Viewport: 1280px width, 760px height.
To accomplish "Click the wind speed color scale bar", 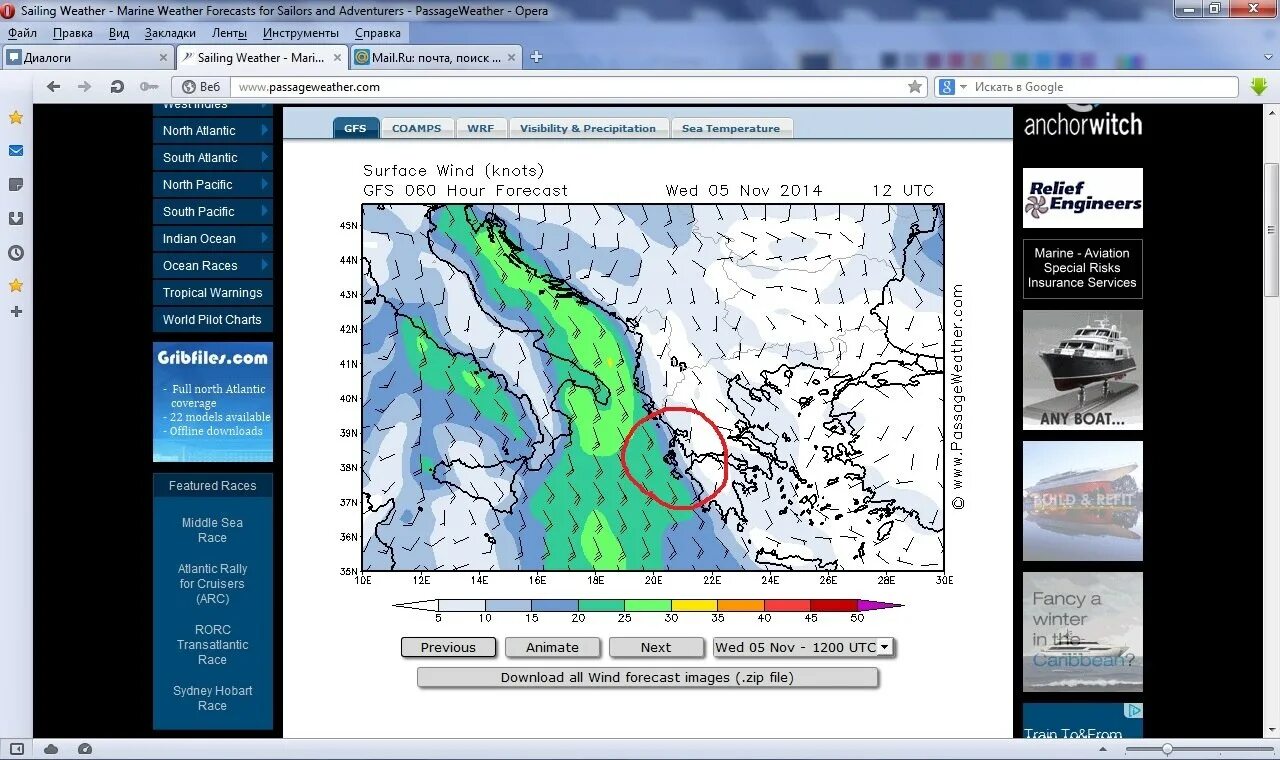I will [x=650, y=603].
